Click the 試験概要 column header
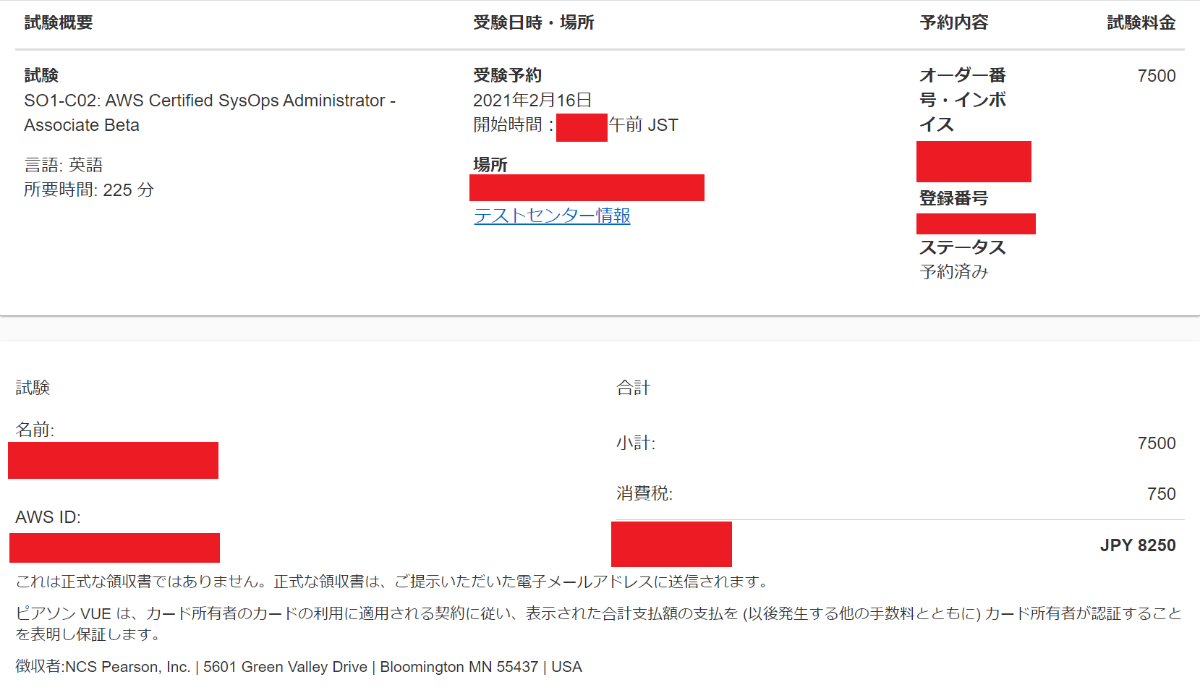The image size is (1200, 698). tap(59, 23)
